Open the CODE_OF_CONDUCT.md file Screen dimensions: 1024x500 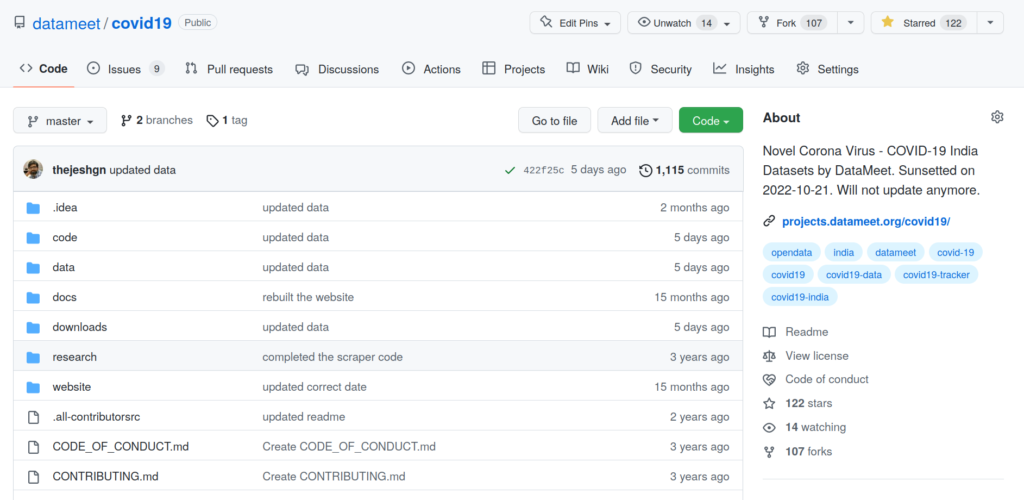click(121, 446)
